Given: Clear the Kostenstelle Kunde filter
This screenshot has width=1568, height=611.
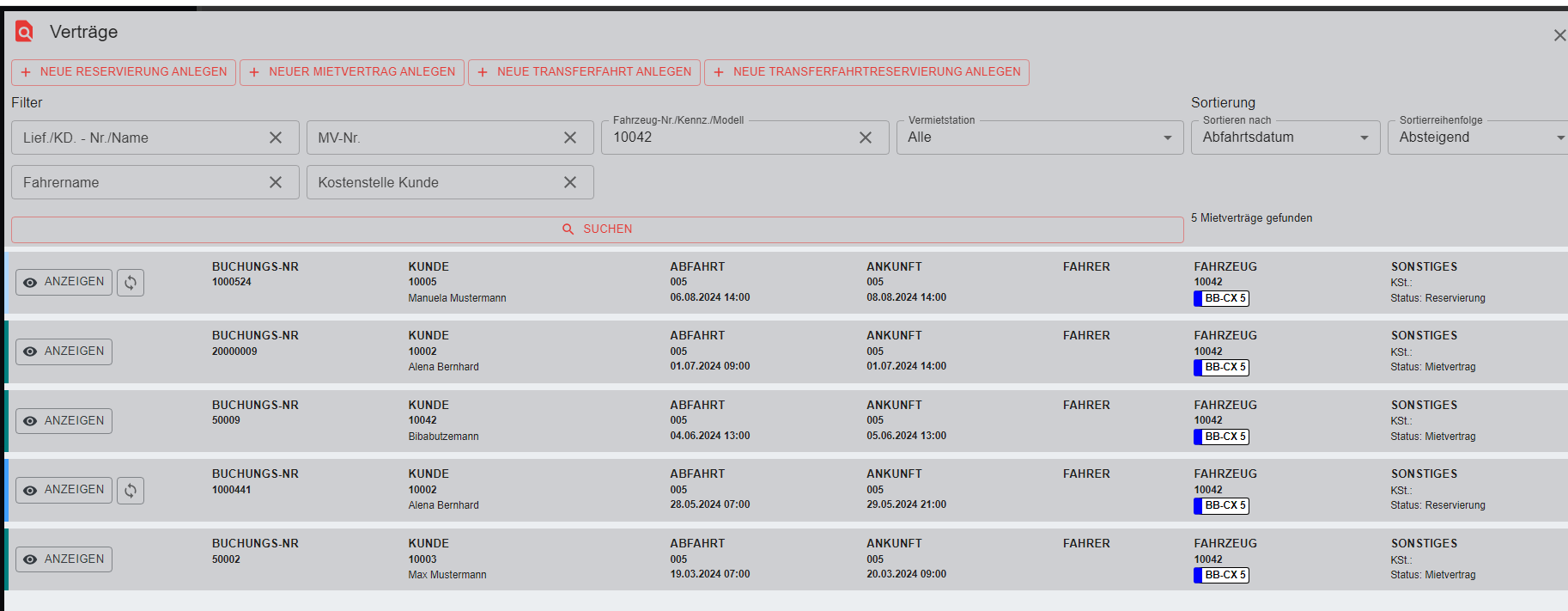Looking at the screenshot, I should click(569, 182).
